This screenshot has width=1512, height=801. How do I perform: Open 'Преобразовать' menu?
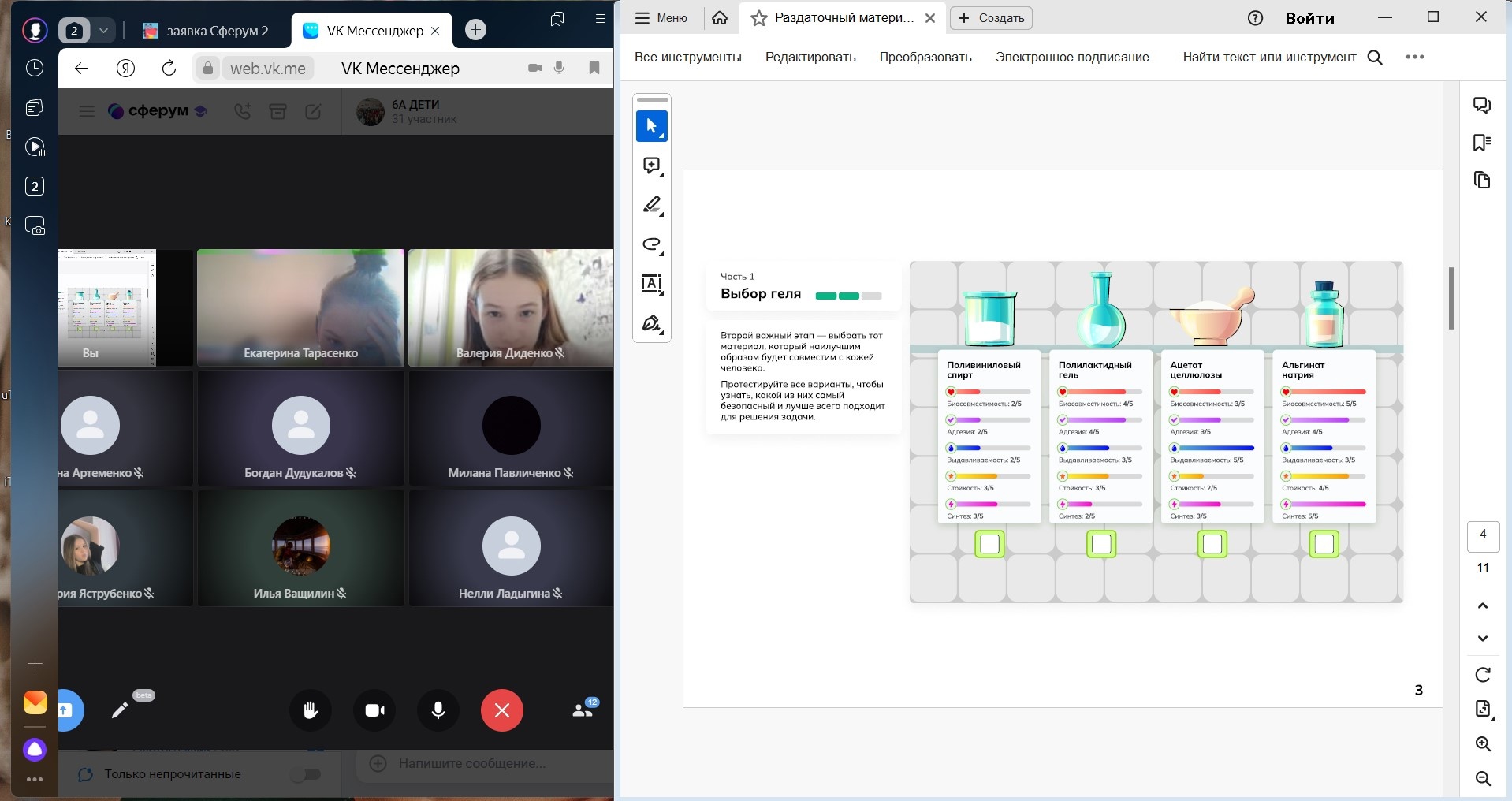(x=925, y=57)
